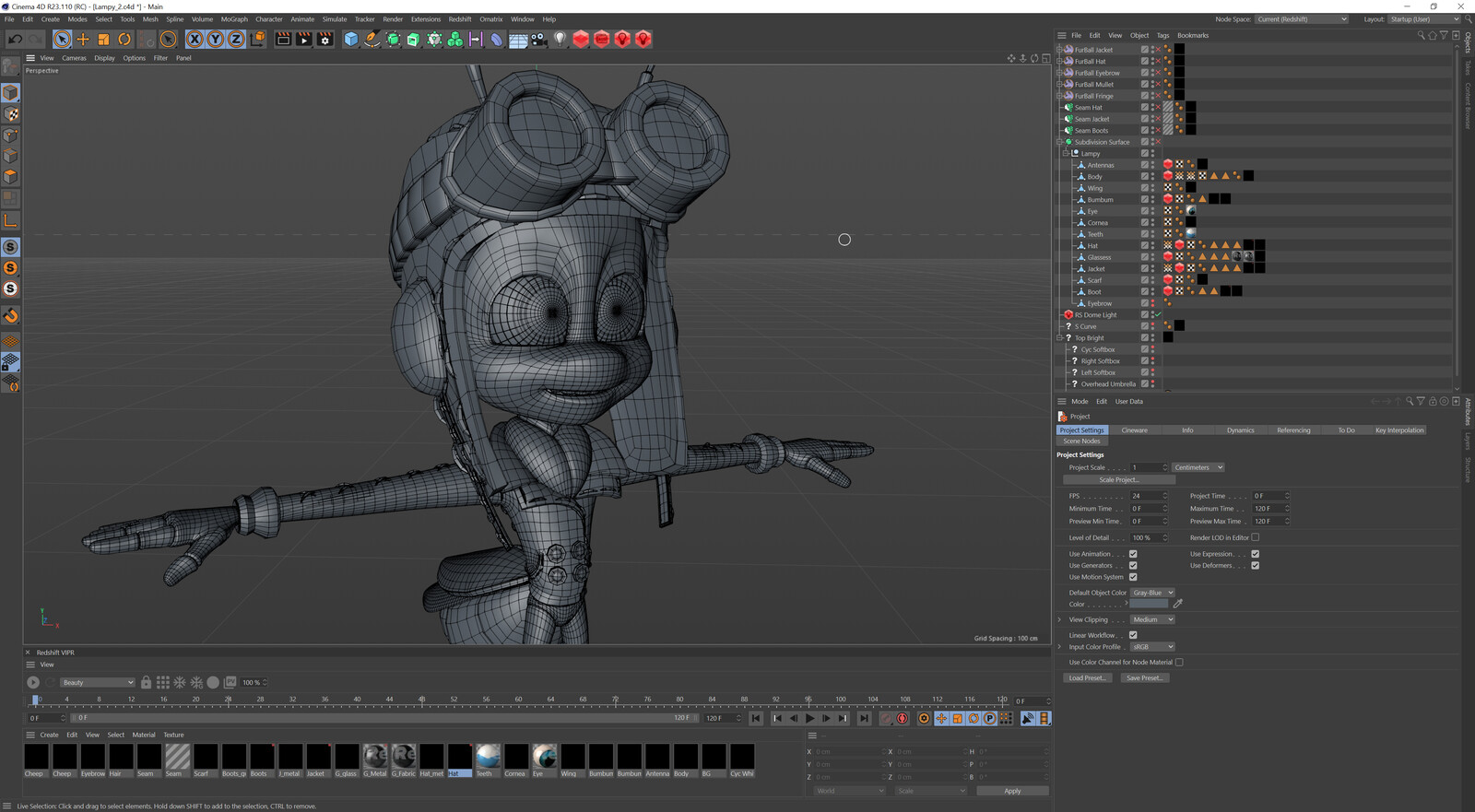Open the MoGraph menu
The image size is (1475, 812).
click(x=234, y=19)
